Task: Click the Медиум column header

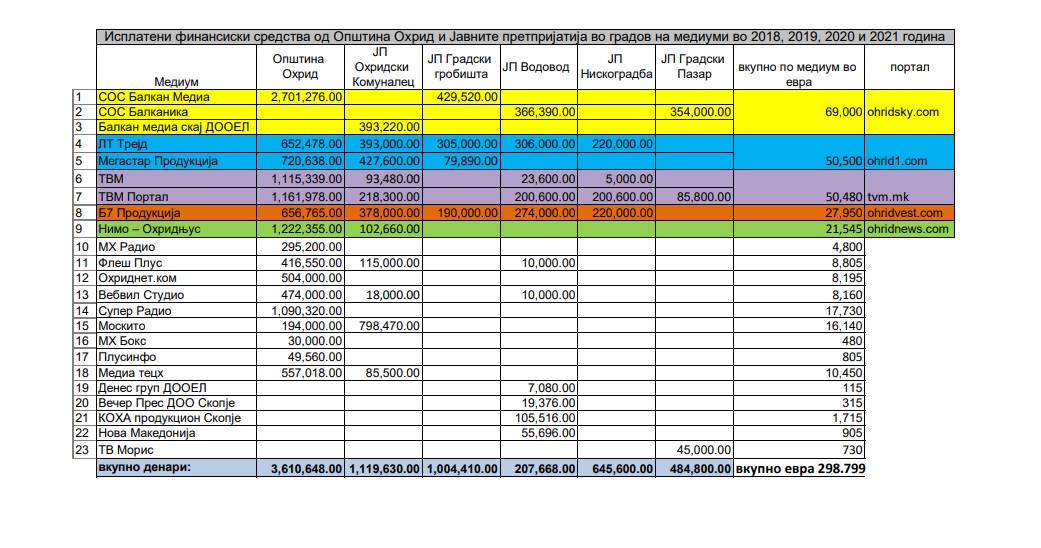Action: tap(176, 67)
